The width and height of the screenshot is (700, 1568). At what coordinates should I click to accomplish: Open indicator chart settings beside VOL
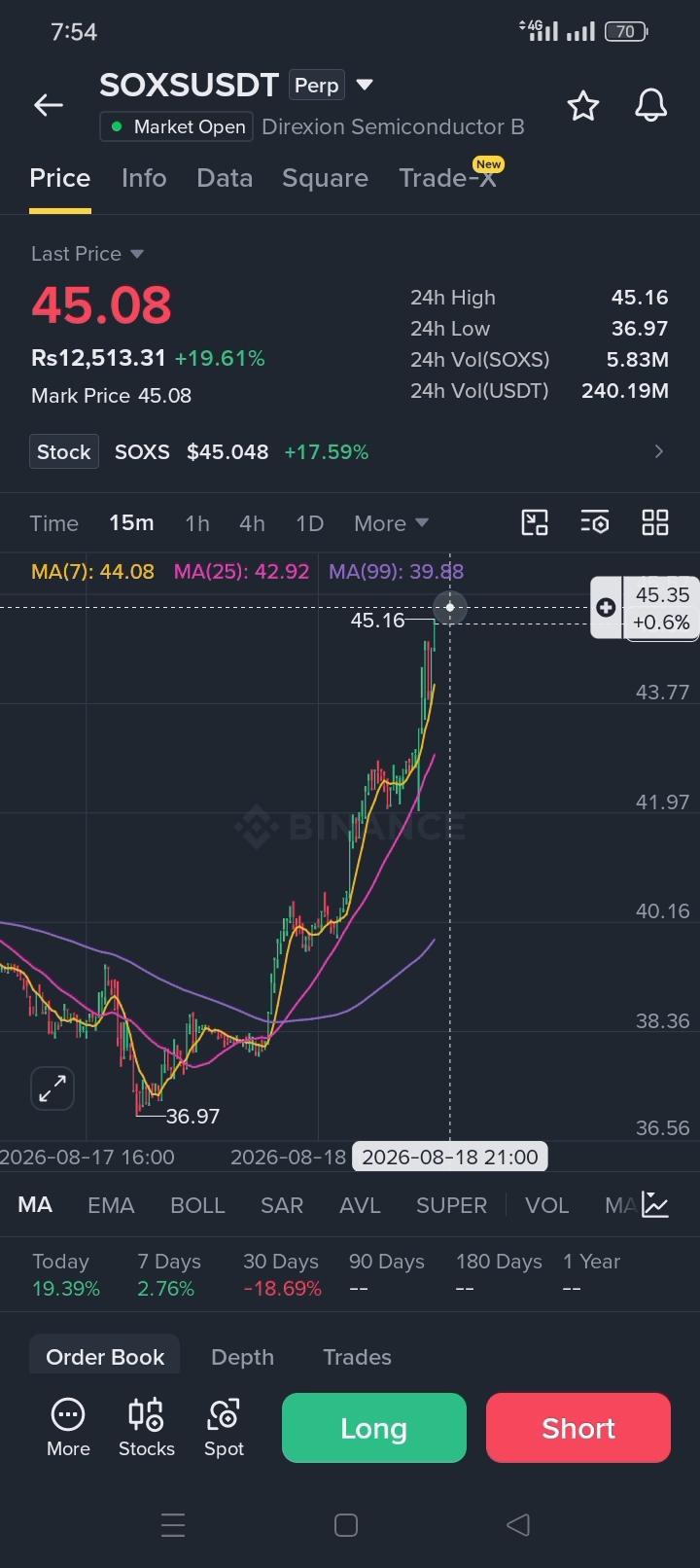[x=656, y=1205]
